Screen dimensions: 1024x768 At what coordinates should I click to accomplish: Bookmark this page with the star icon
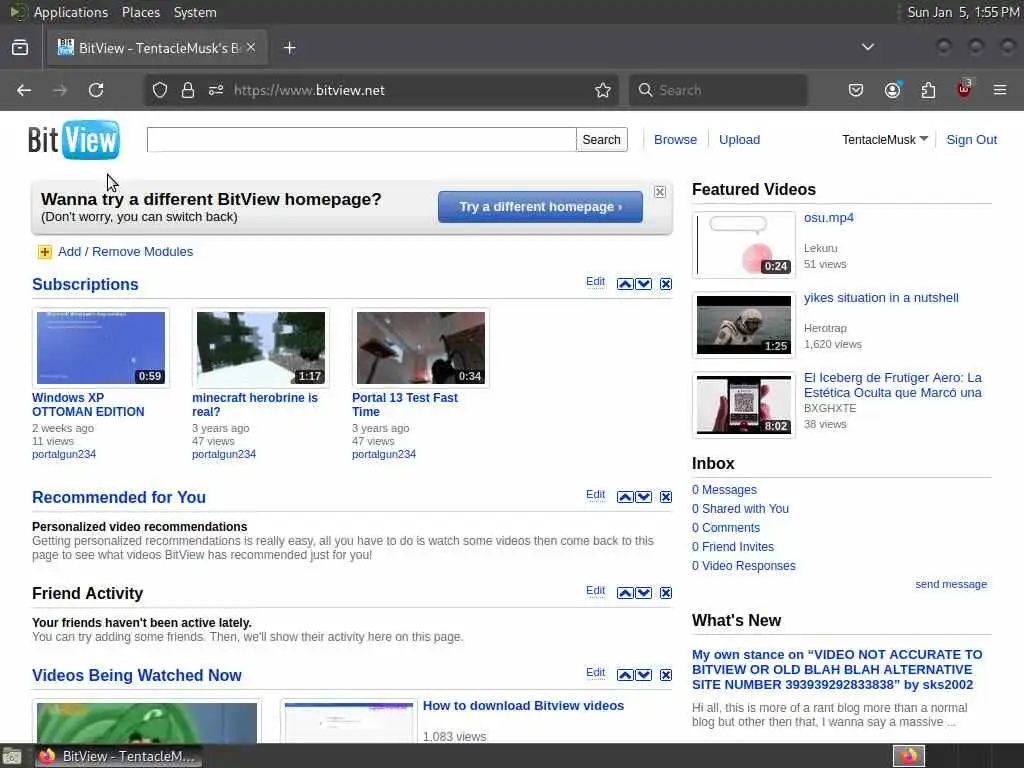click(603, 90)
